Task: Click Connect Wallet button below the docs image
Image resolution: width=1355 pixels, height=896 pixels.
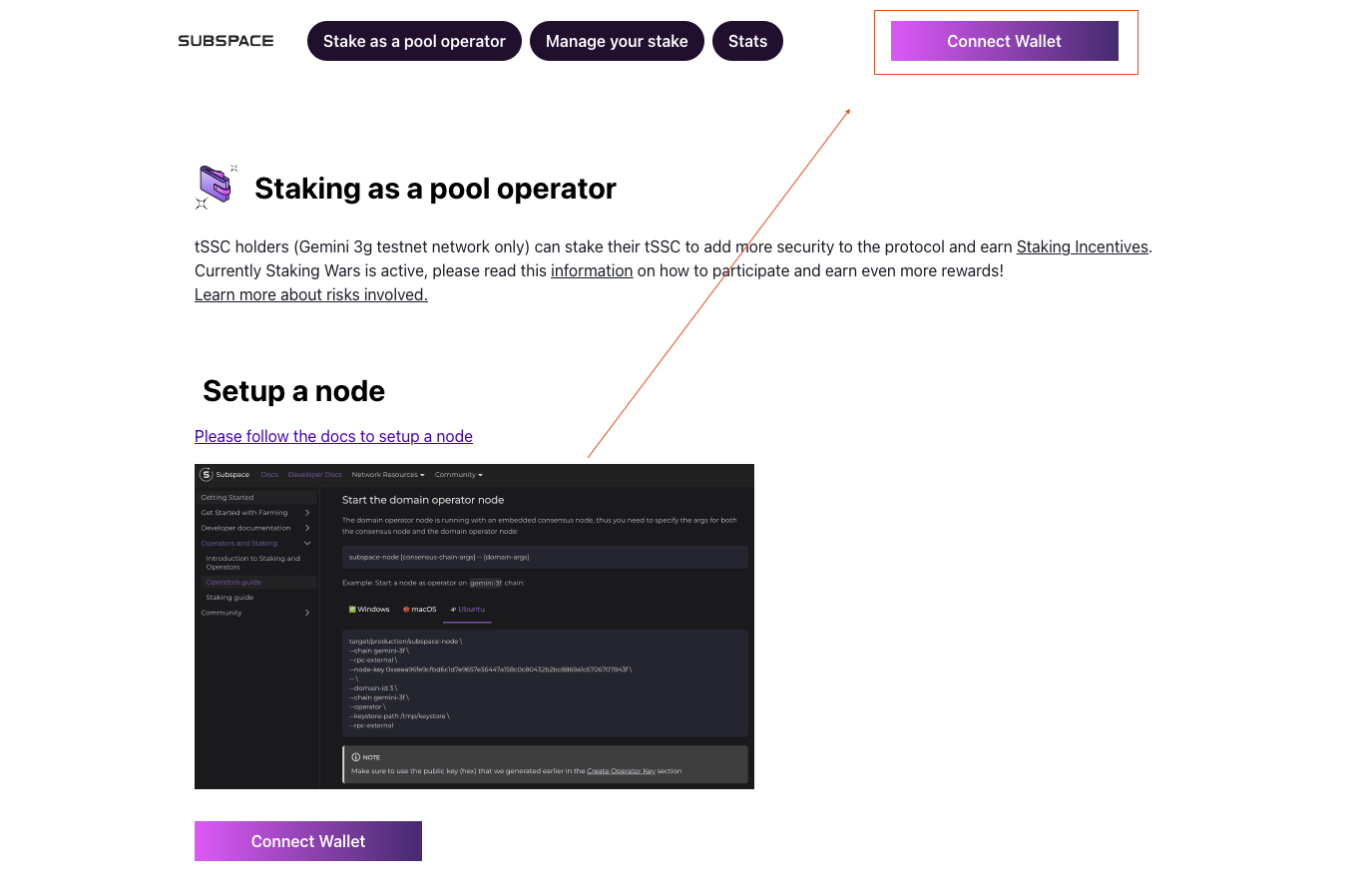Action: coord(308,841)
